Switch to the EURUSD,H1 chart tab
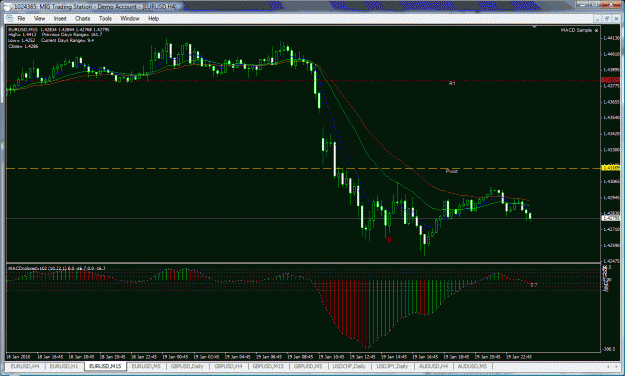625x376 pixels. coord(64,366)
